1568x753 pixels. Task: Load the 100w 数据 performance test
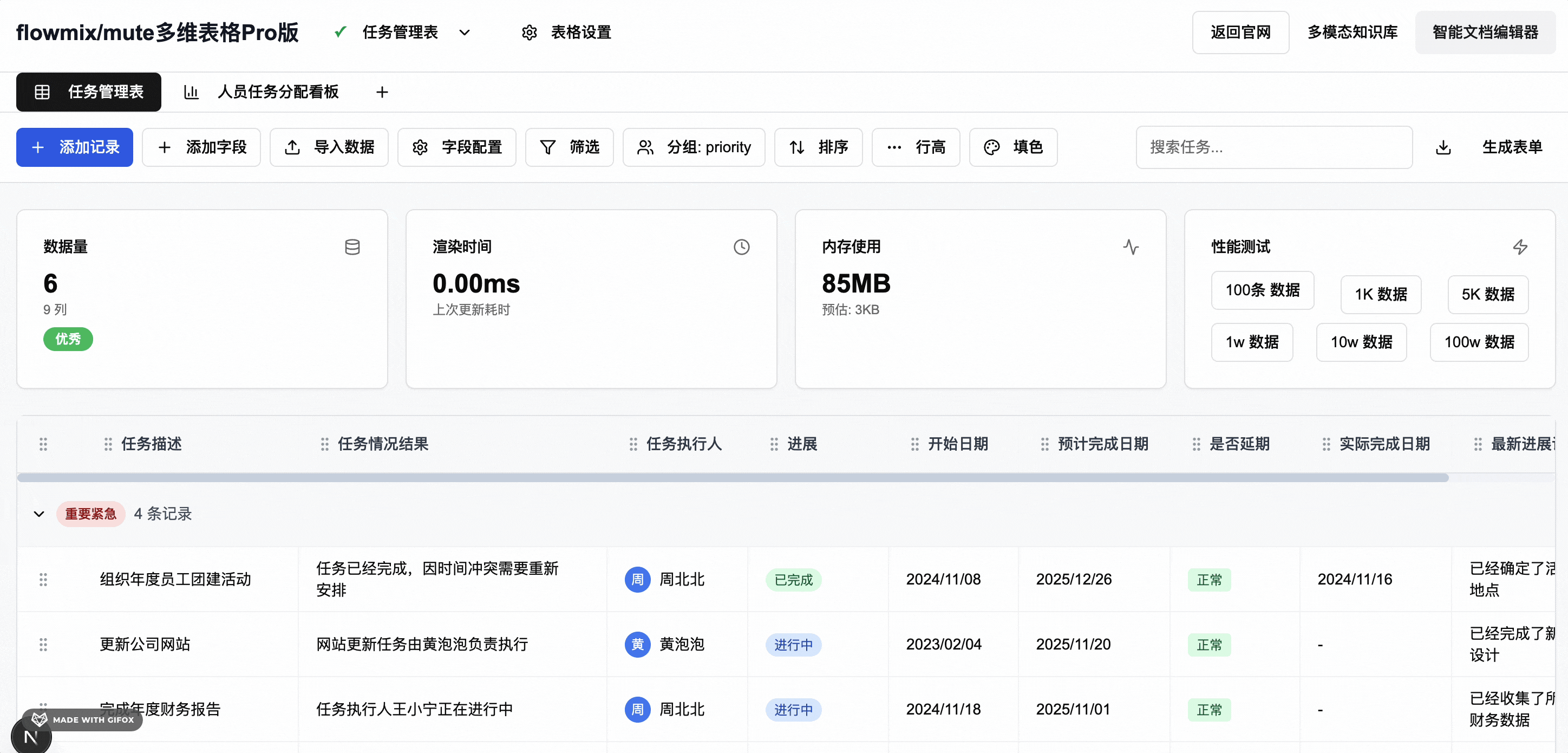pyautogui.click(x=1479, y=342)
